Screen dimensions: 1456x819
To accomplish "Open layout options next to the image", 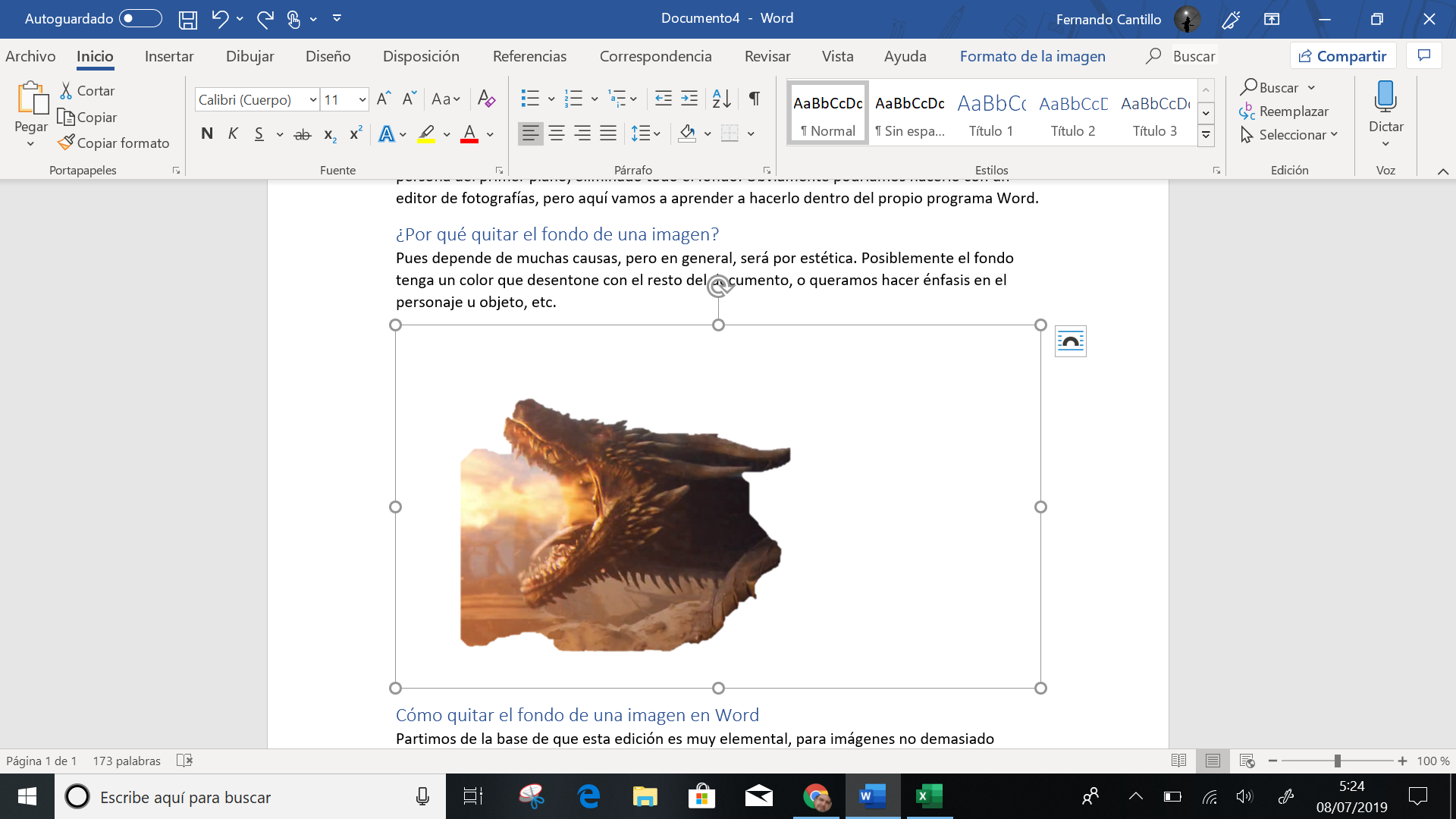I will [1070, 341].
